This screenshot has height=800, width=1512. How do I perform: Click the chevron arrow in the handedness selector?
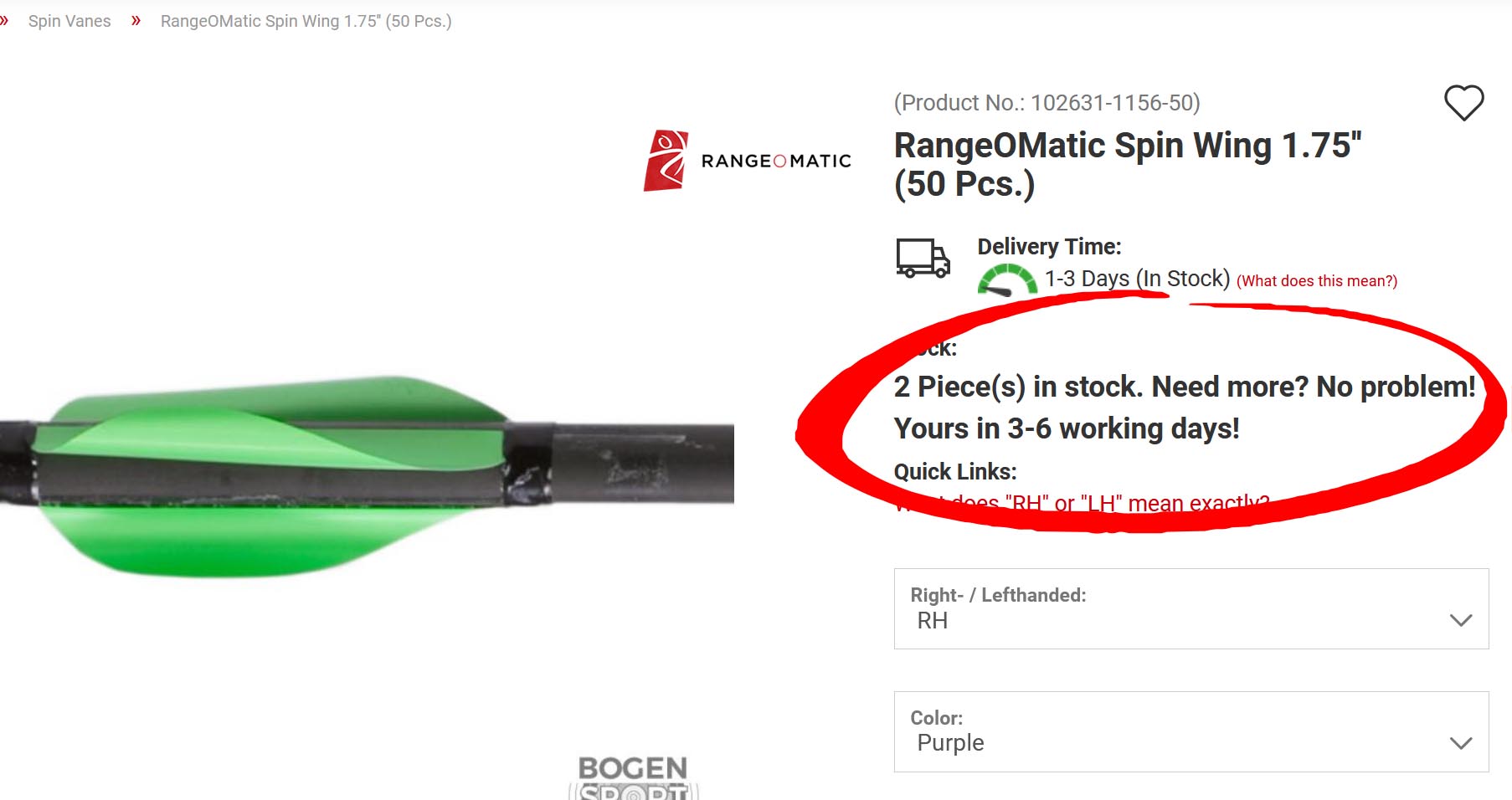[x=1461, y=620]
